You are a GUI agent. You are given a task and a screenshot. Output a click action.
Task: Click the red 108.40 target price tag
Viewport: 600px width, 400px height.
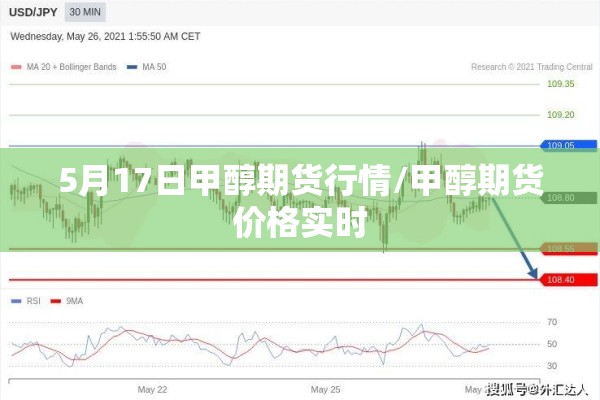pyautogui.click(x=569, y=280)
